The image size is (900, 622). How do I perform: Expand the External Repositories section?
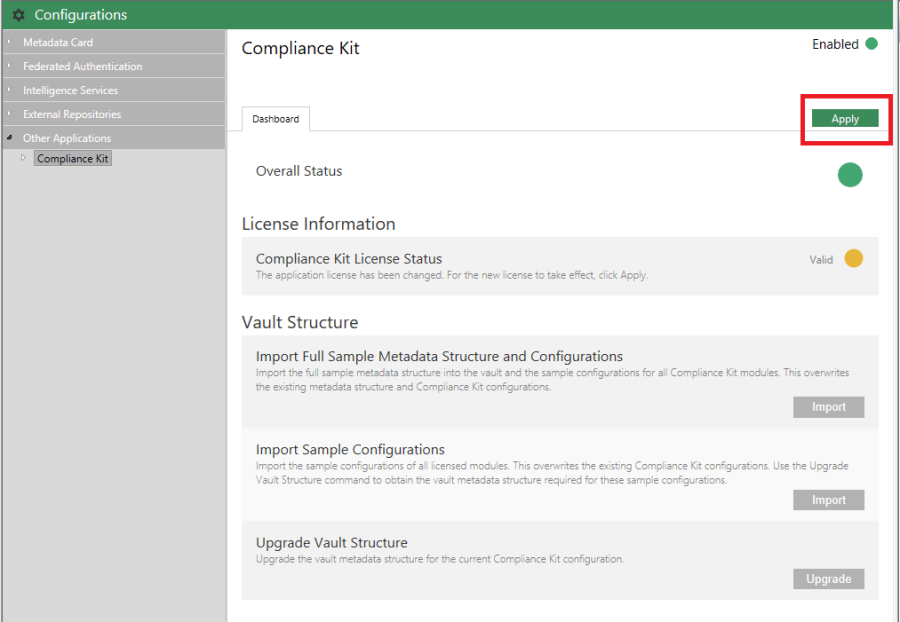point(9,114)
